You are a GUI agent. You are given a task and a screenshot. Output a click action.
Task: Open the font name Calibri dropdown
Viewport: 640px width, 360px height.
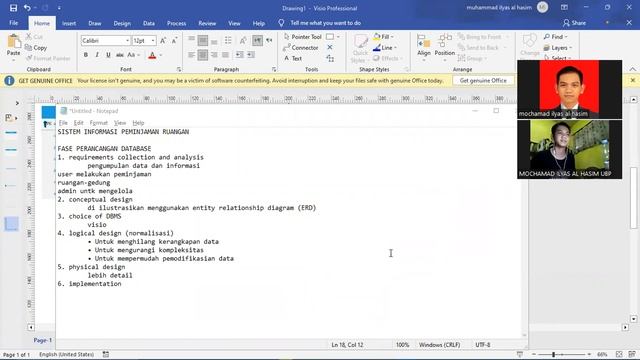(127, 40)
